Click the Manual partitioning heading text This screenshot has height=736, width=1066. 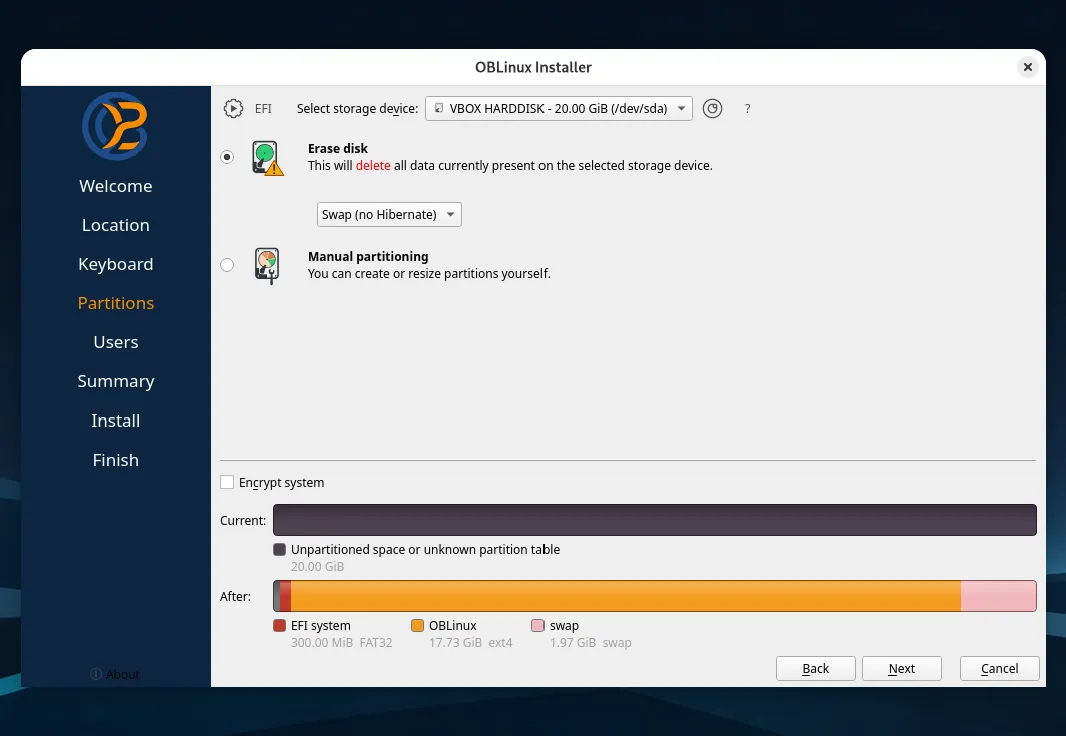click(368, 256)
